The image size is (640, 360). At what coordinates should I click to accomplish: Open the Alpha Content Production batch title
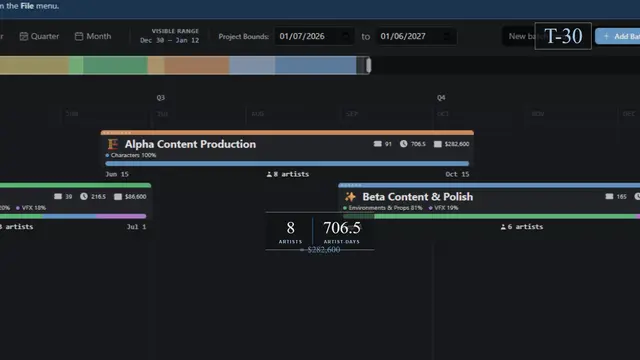[x=190, y=144]
